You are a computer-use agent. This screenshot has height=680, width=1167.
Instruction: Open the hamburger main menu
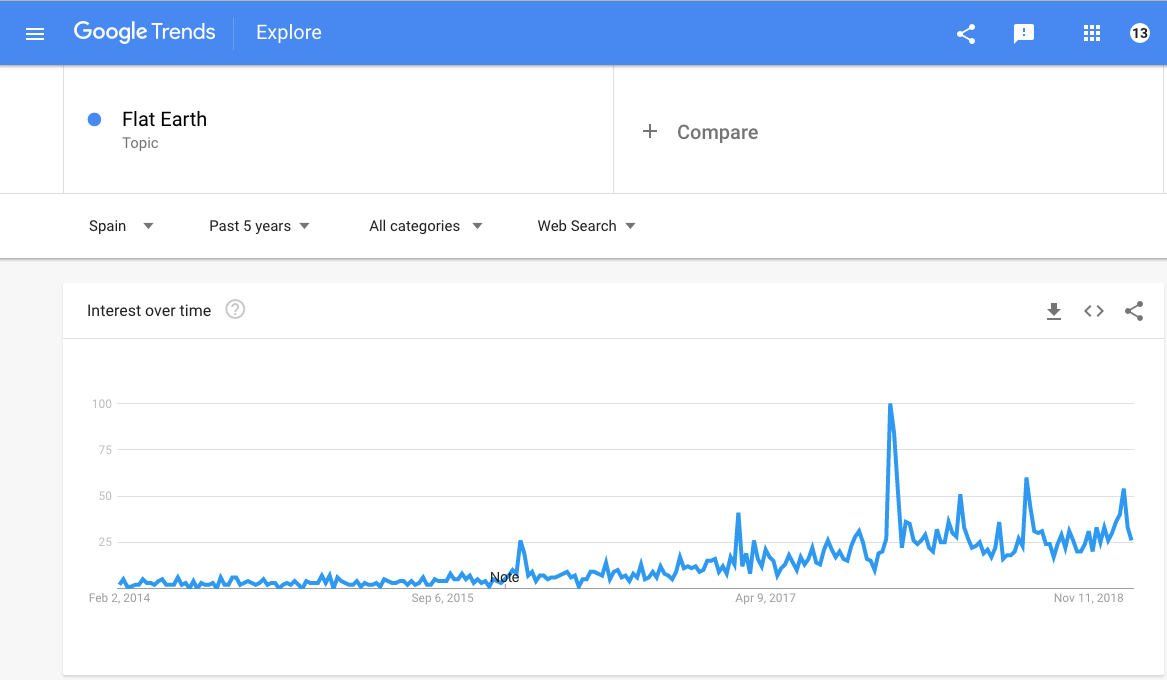[35, 33]
